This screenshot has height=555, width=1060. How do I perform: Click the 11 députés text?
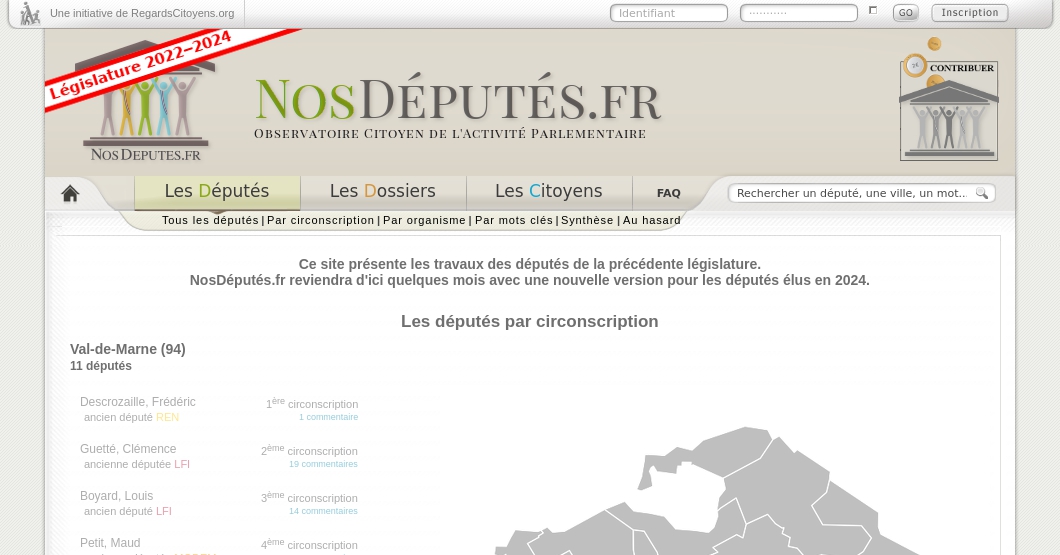101,366
